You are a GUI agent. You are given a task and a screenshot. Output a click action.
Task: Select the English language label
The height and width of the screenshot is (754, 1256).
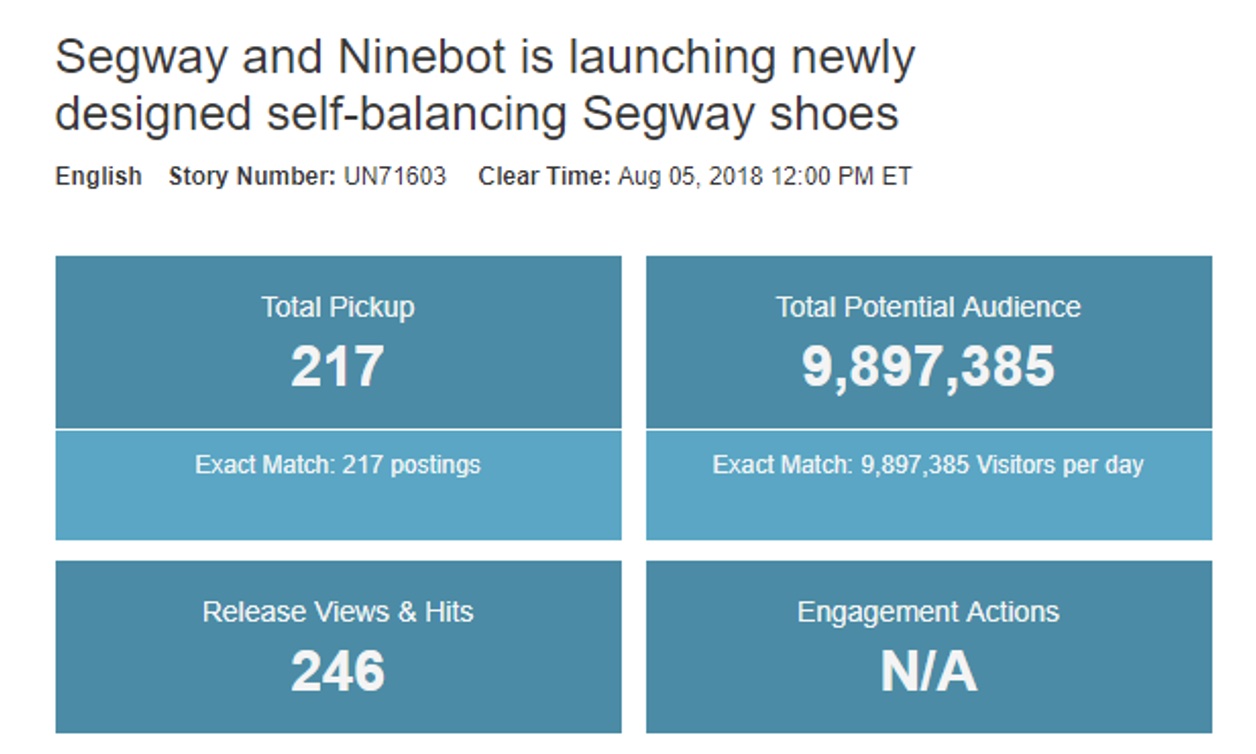point(98,177)
